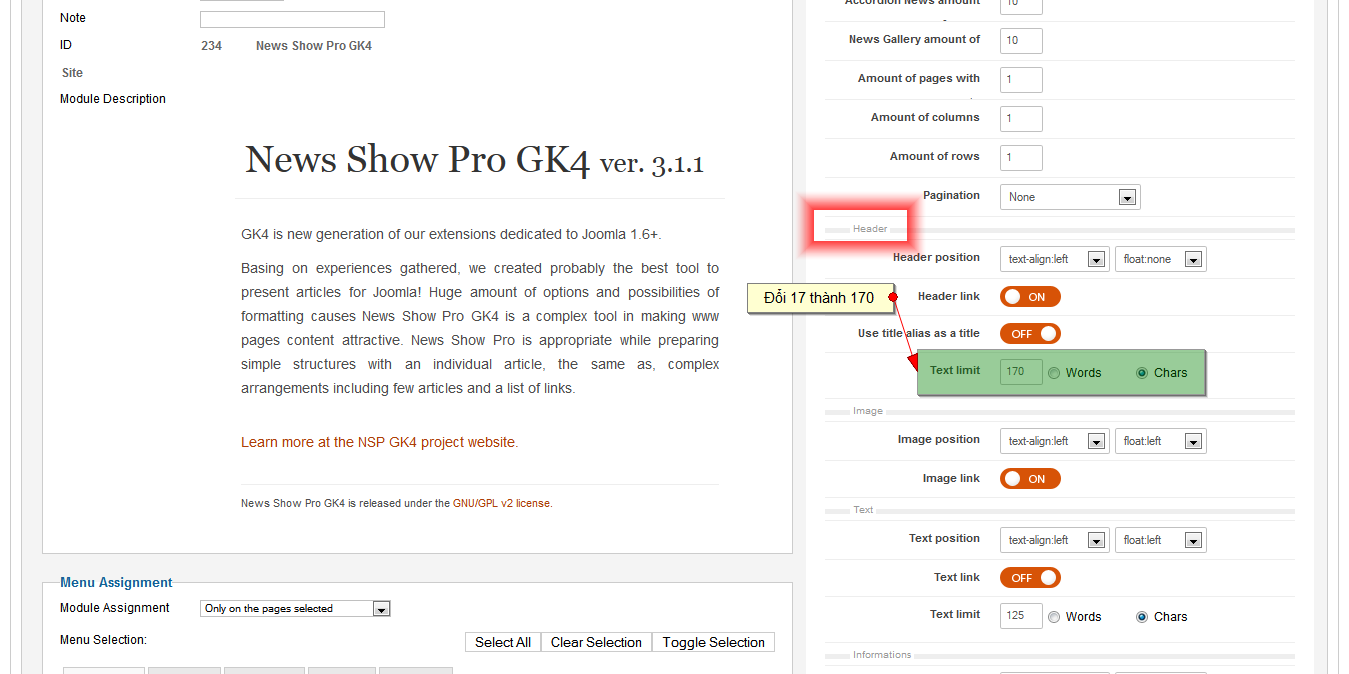Screen dimensions: 1349x674
Task: Open Text position float:left dropdown
Action: pyautogui.click(x=1160, y=540)
